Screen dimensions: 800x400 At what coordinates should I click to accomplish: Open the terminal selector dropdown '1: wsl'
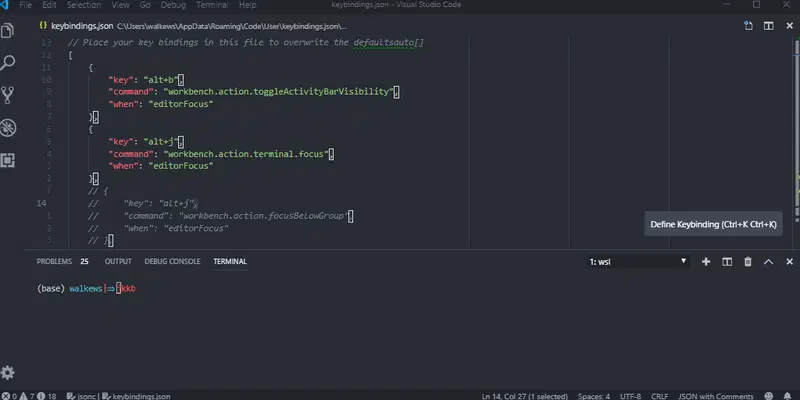pos(637,262)
